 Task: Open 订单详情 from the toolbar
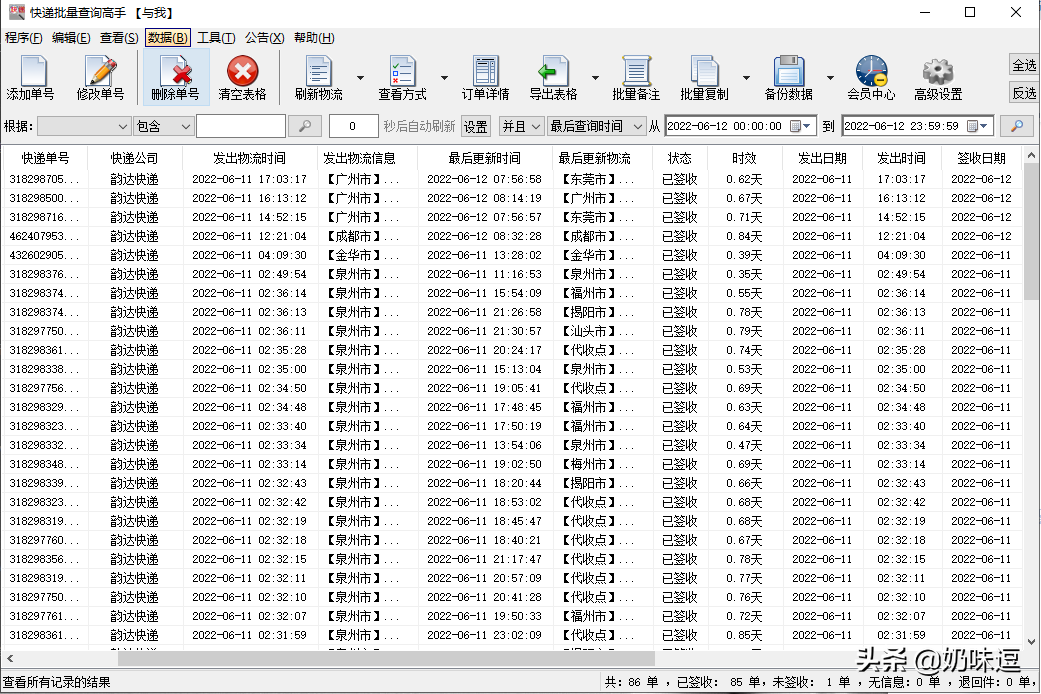tap(485, 78)
